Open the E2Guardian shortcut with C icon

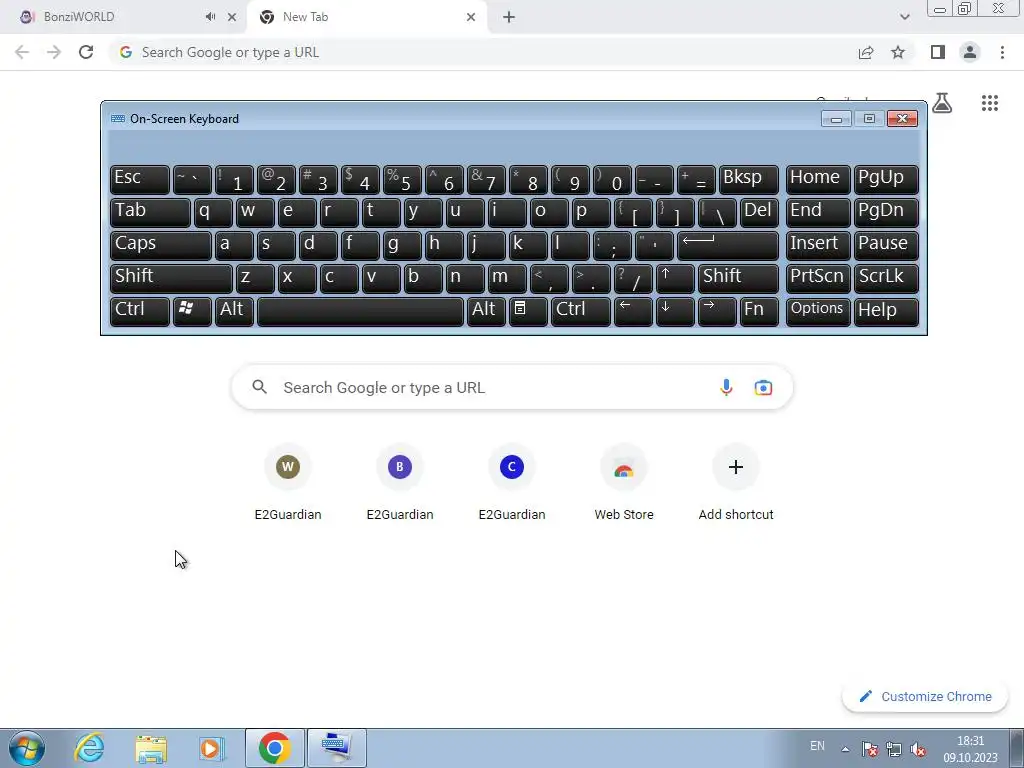(512, 483)
